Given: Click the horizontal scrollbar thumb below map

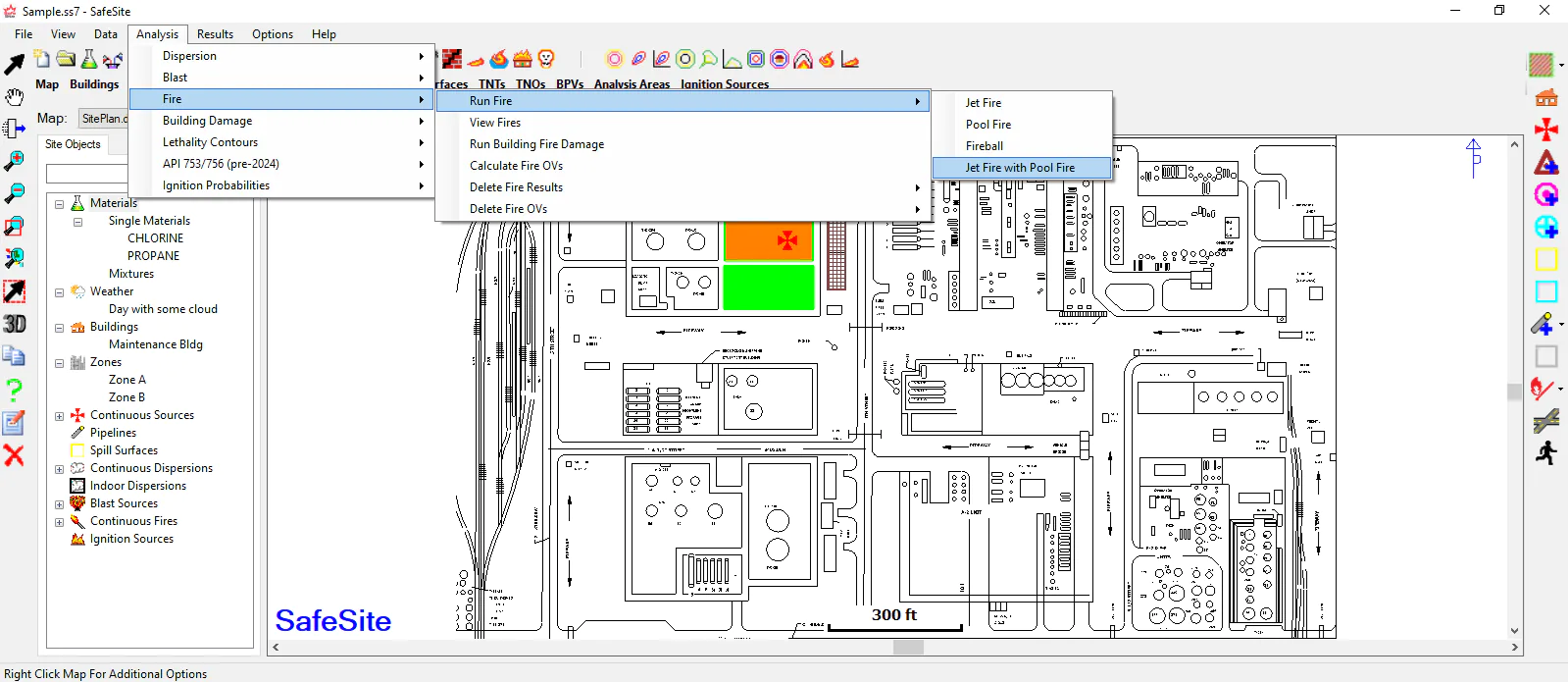Looking at the screenshot, I should click(908, 648).
